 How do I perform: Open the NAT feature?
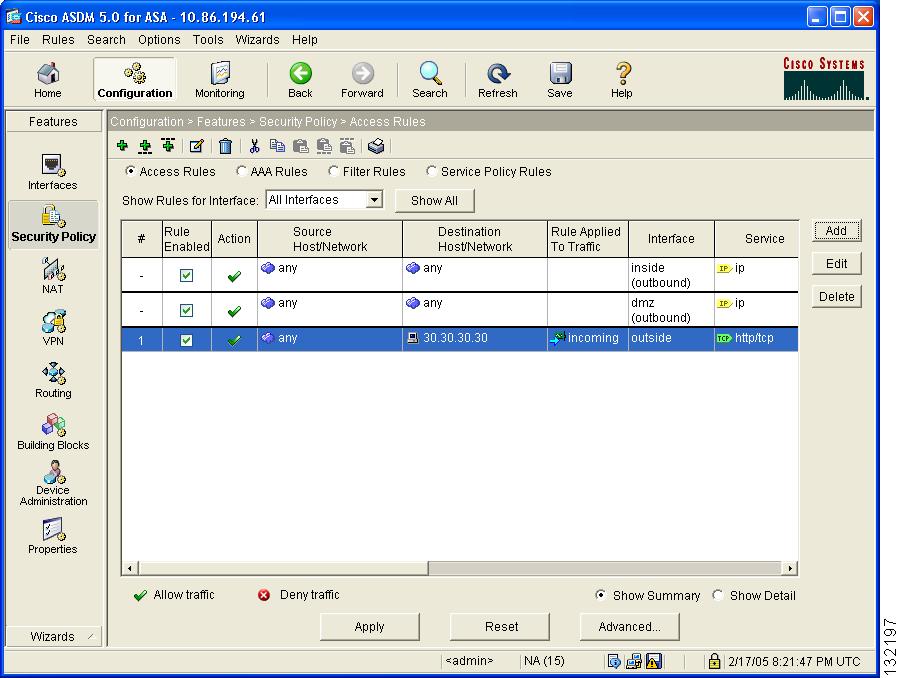[53, 276]
